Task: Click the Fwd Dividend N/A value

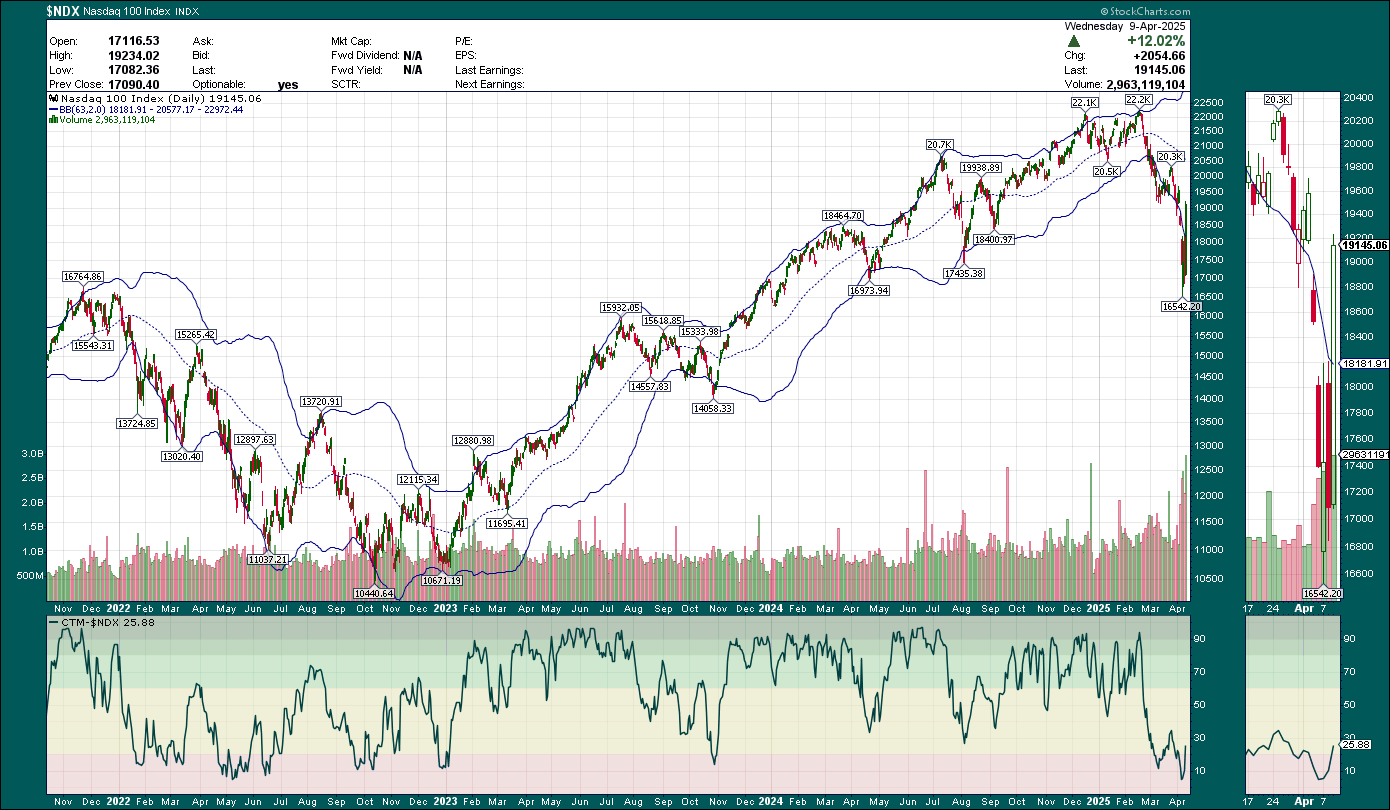Action: 412,56
